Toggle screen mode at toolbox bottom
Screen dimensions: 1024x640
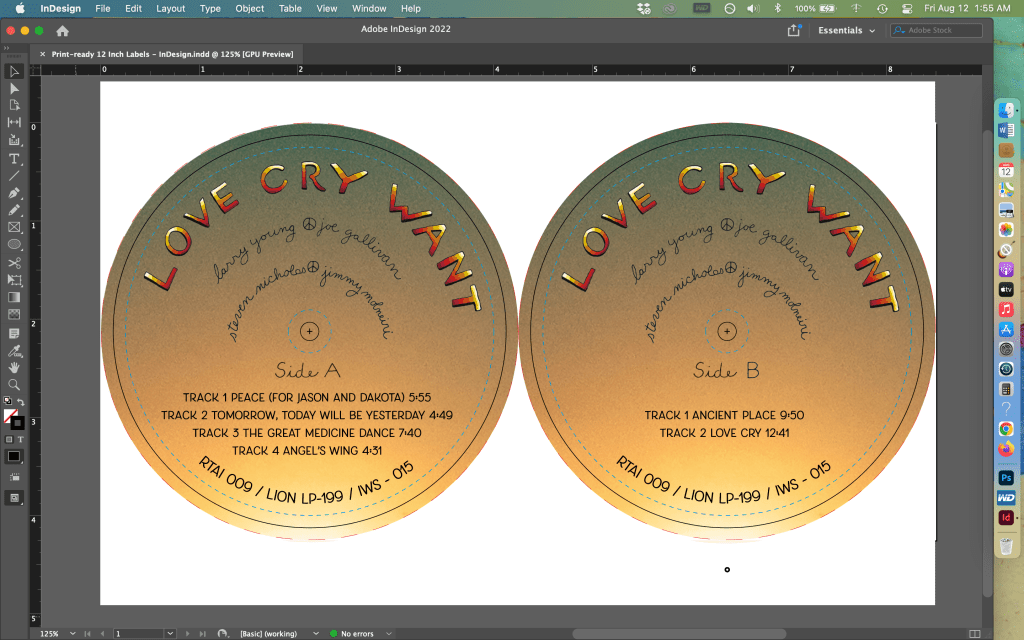pos(14,497)
